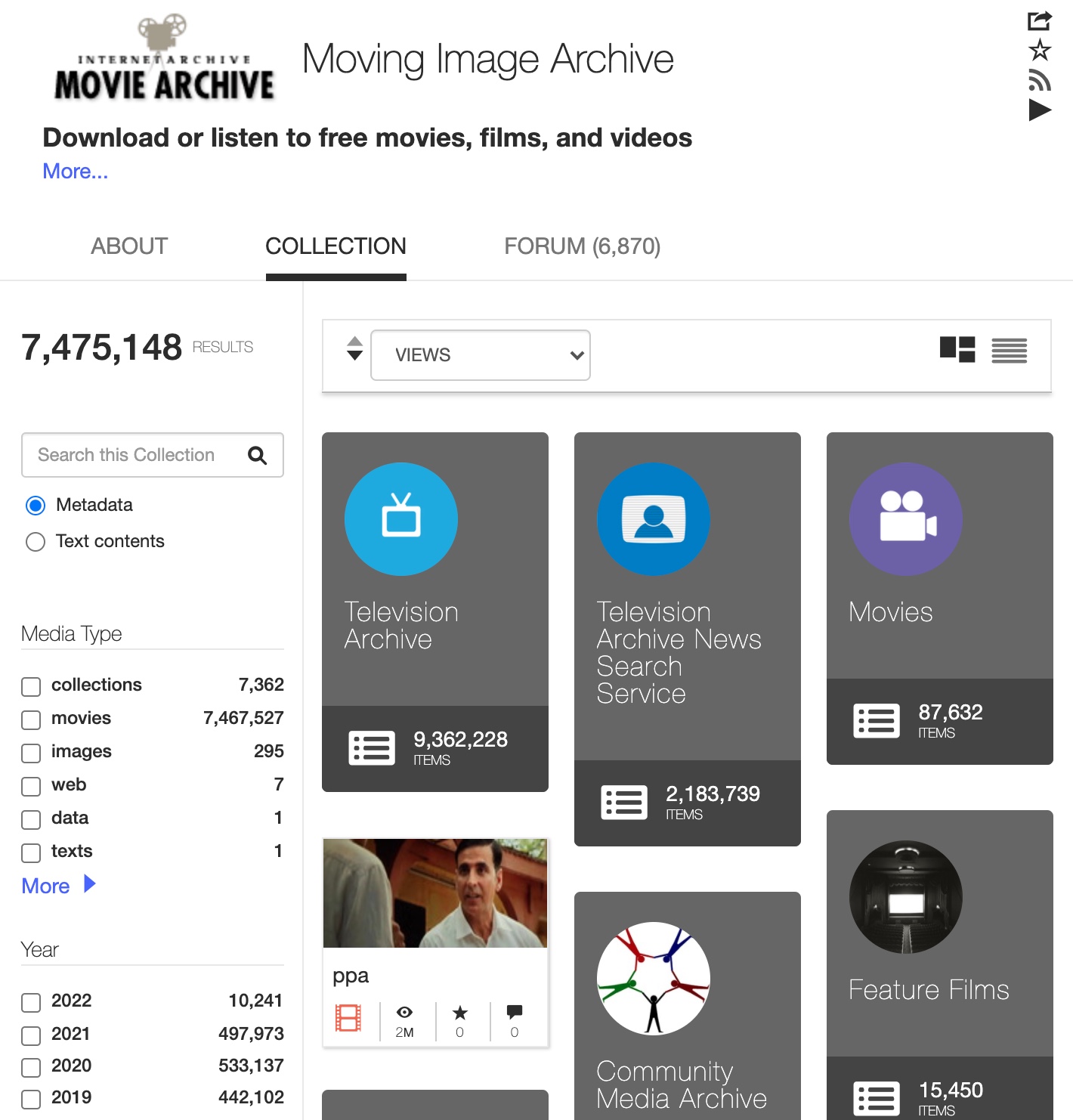Filter results by year 2022
This screenshot has height=1120, width=1073.
(31, 1002)
